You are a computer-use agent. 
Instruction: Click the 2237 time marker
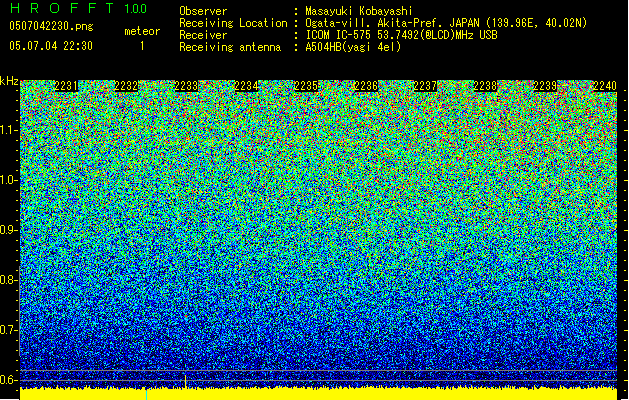click(x=425, y=86)
